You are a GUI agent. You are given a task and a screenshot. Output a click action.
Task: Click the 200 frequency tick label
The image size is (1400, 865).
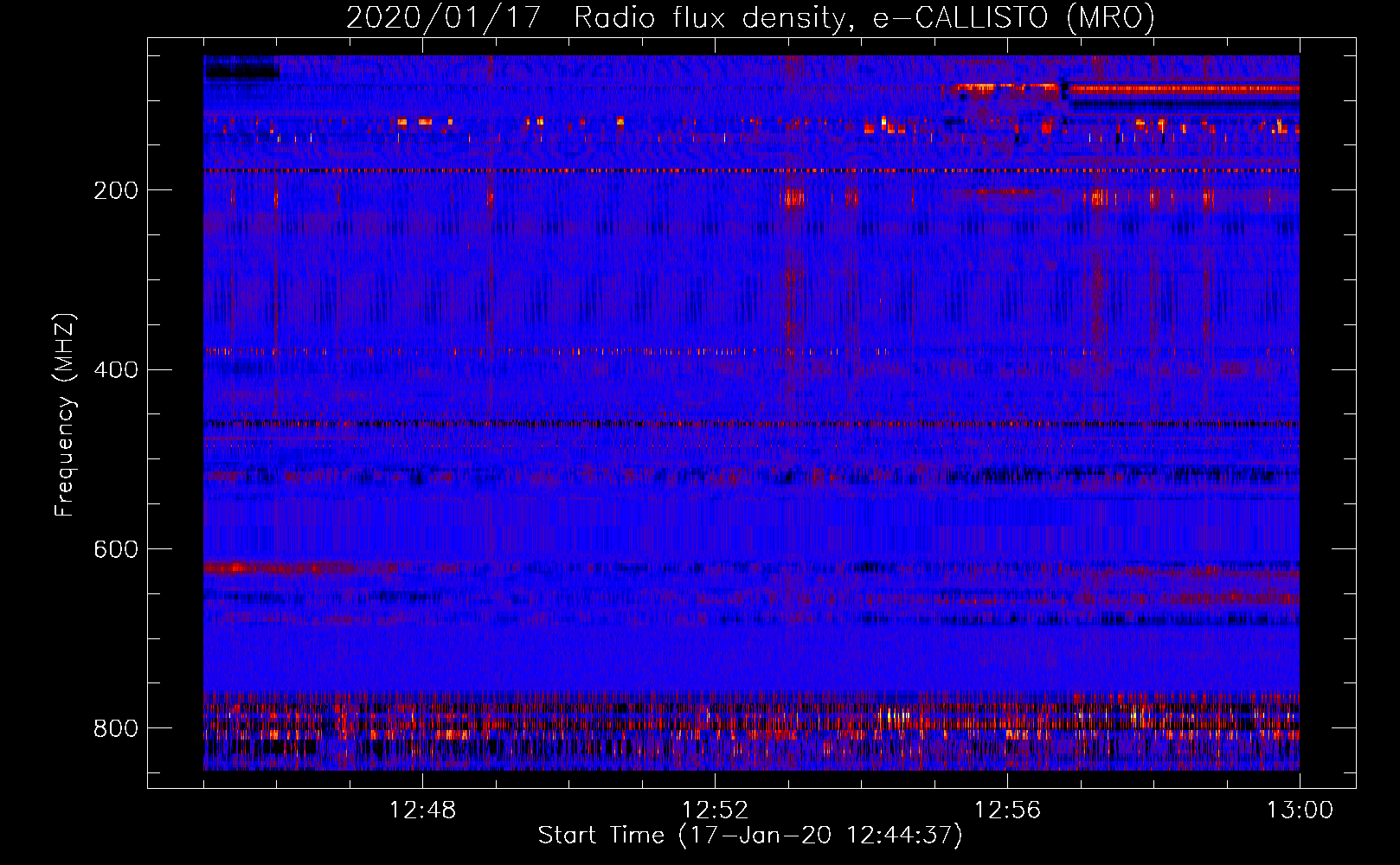coord(115,190)
